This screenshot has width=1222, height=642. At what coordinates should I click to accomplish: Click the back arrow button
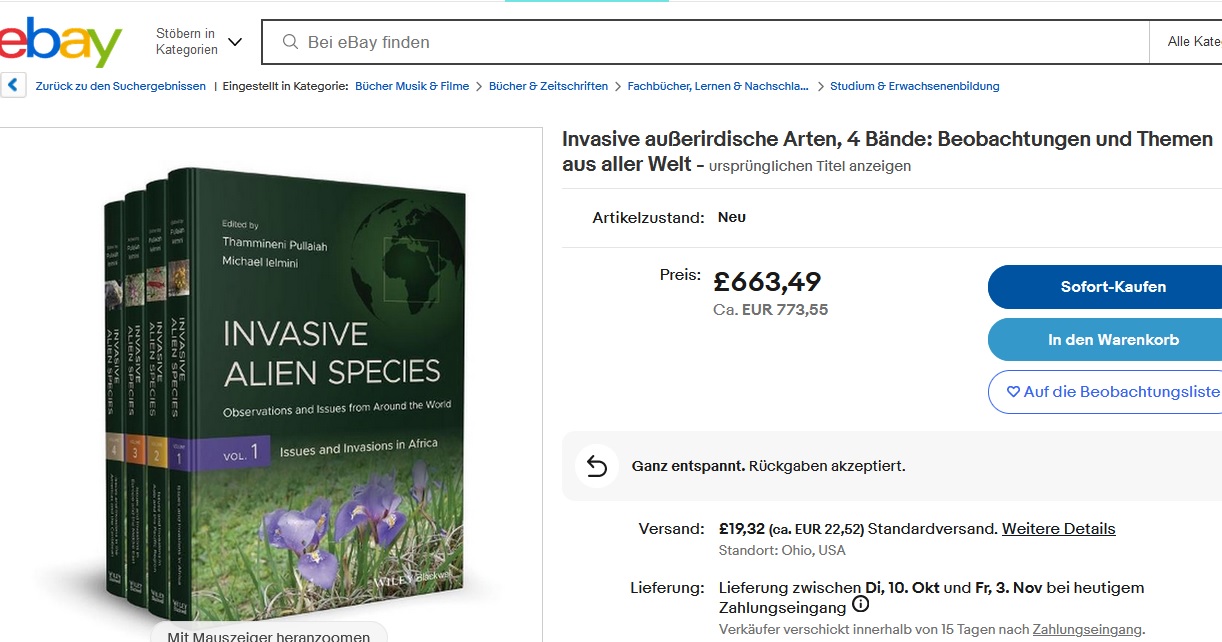pyautogui.click(x=13, y=86)
